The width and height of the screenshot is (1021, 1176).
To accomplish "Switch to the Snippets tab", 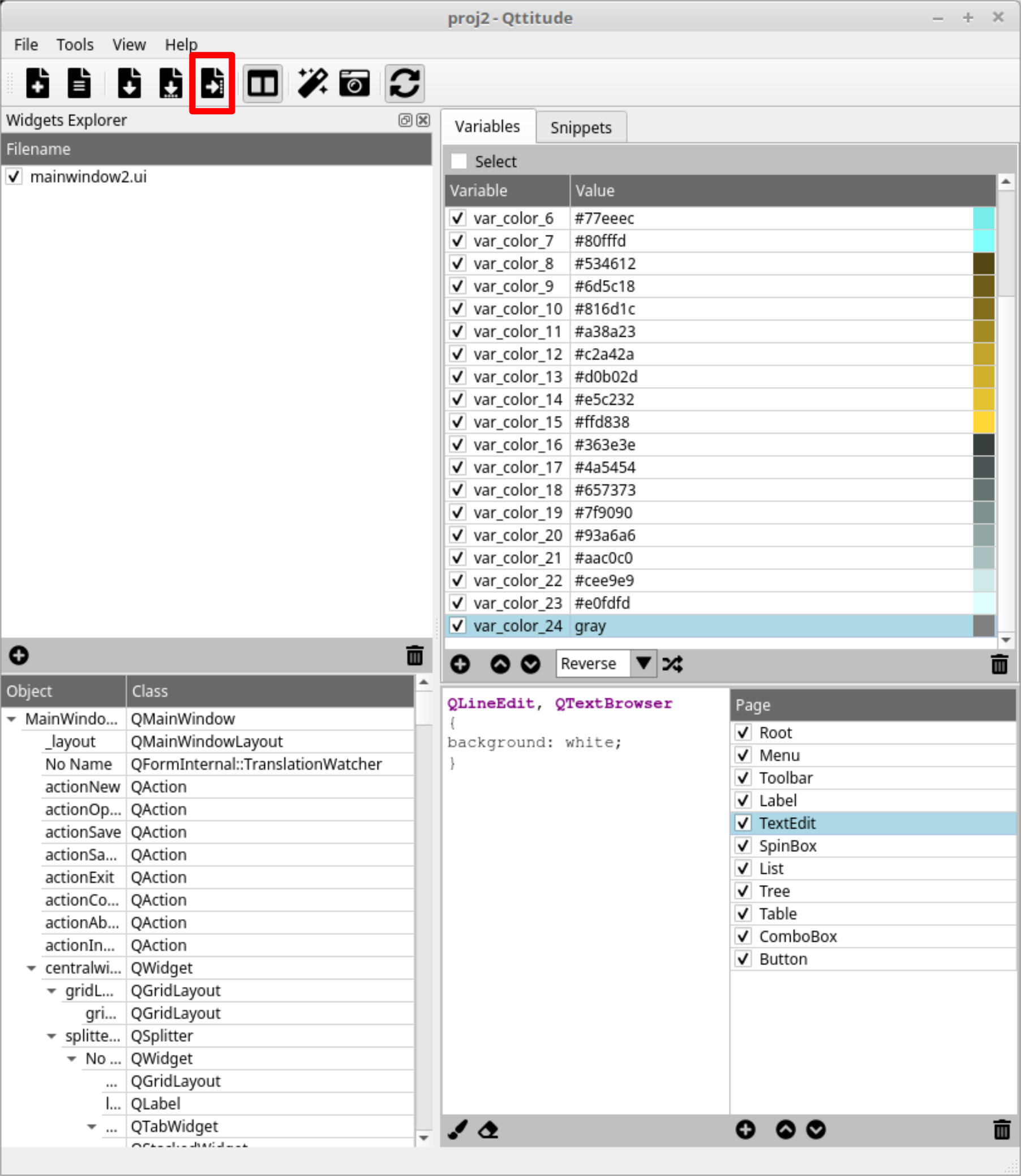I will 581,127.
